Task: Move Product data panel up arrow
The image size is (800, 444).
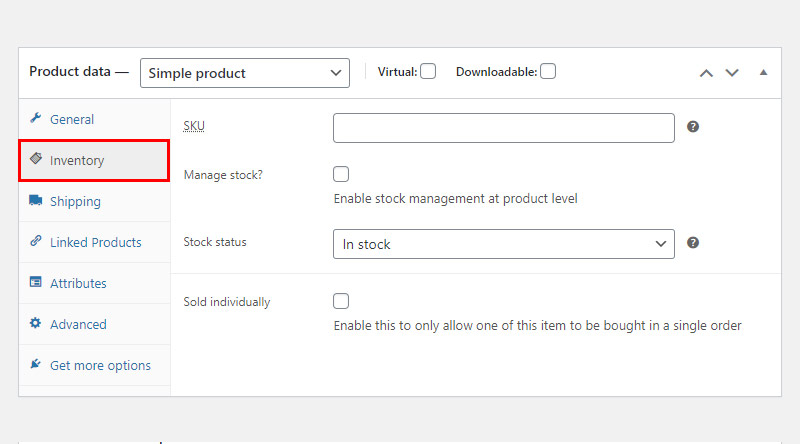Action: click(706, 73)
